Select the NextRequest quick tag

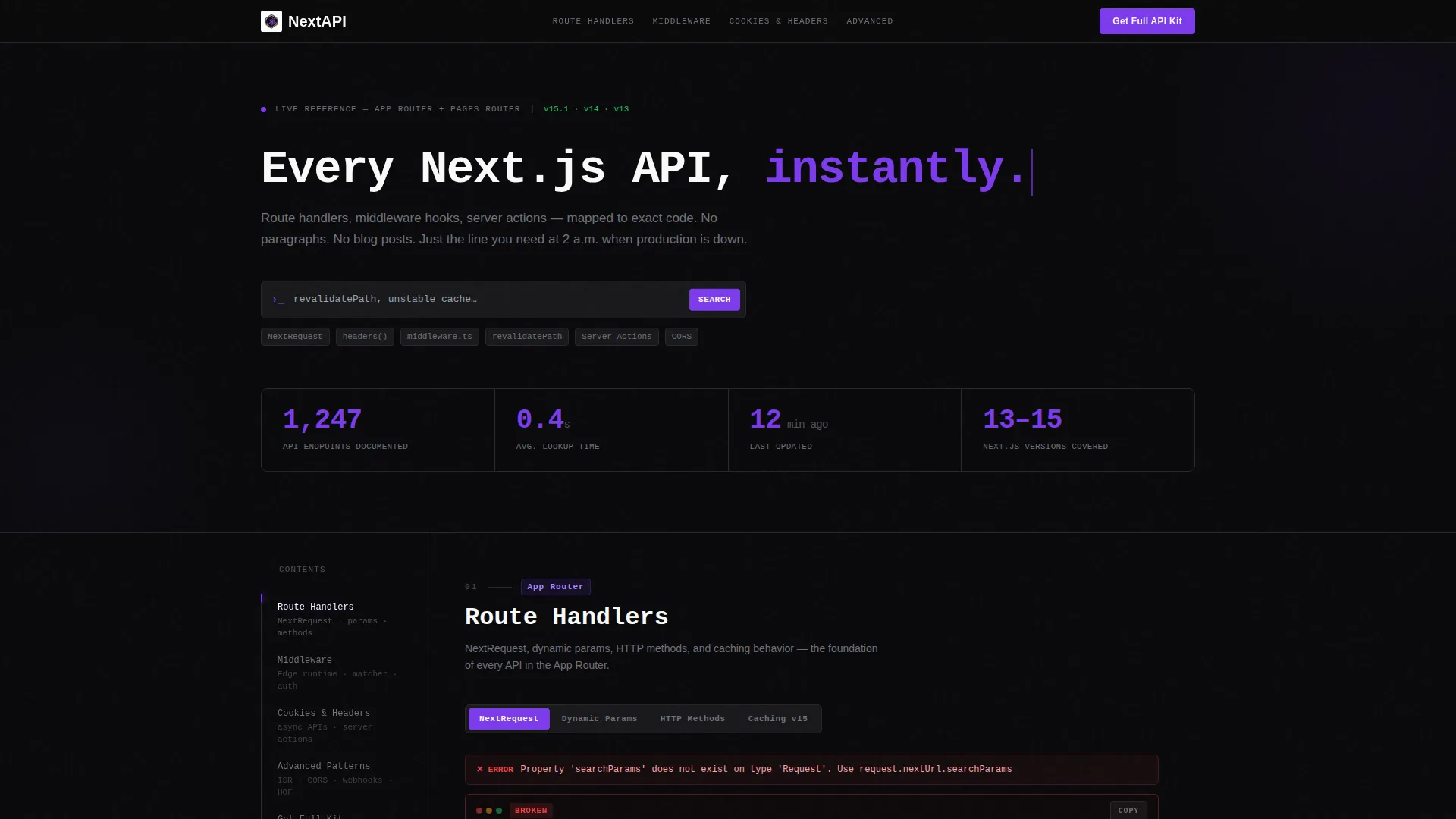click(295, 337)
